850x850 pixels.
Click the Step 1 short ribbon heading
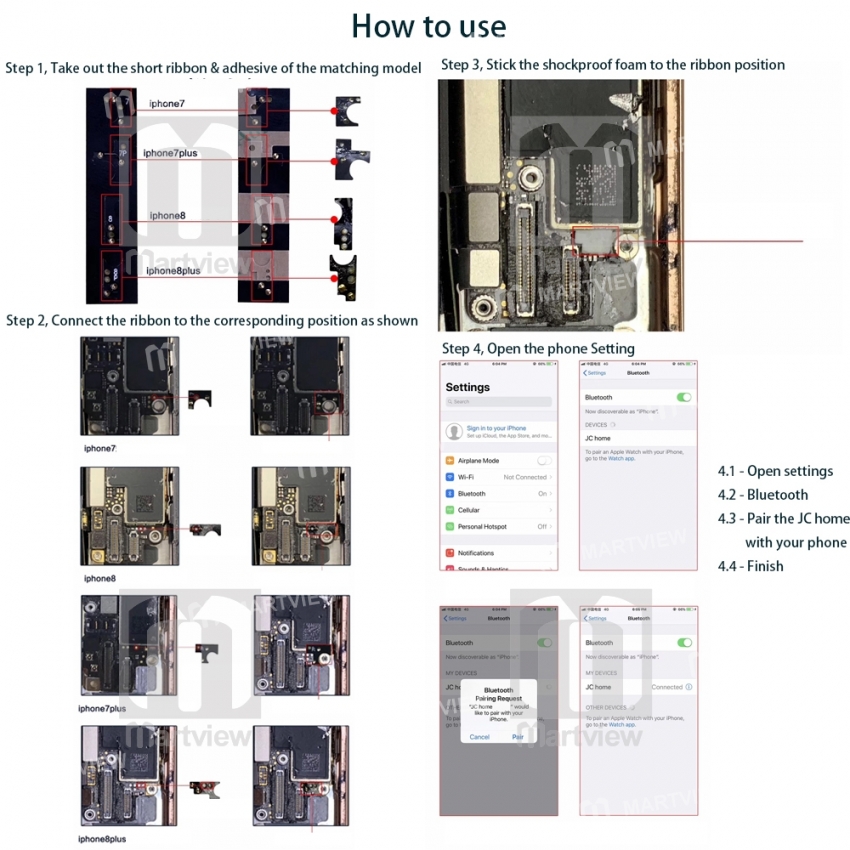(x=213, y=68)
